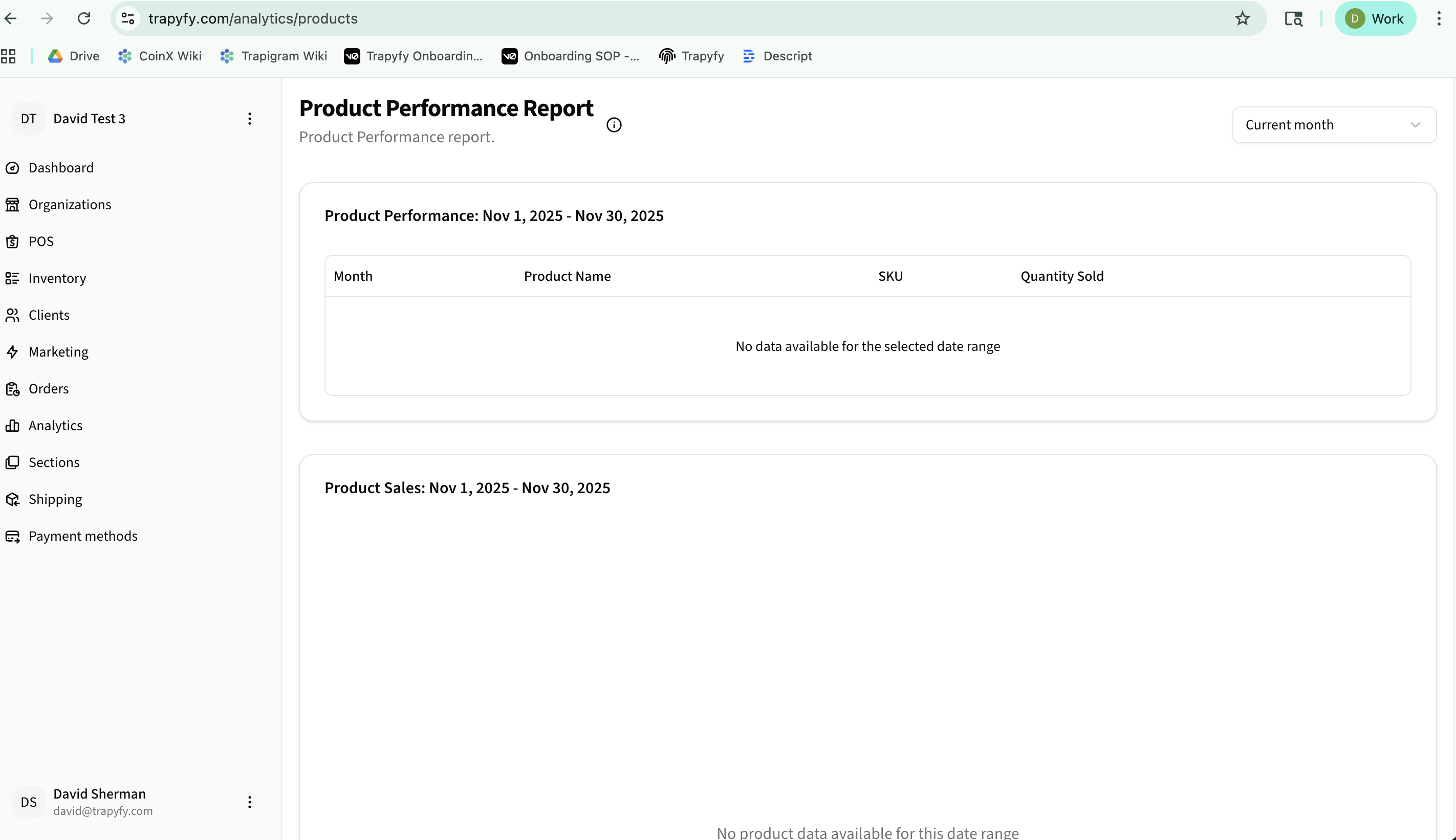The width and height of the screenshot is (1456, 840).
Task: Click the Current month dropdown chevron
Action: click(1415, 125)
